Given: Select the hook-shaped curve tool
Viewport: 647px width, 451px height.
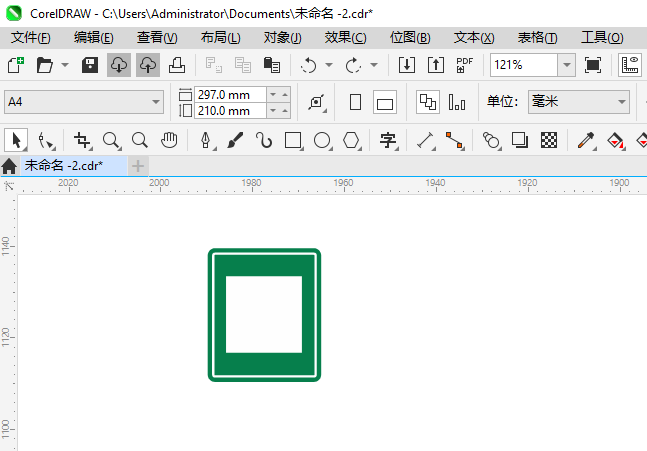Looking at the screenshot, I should (264, 140).
